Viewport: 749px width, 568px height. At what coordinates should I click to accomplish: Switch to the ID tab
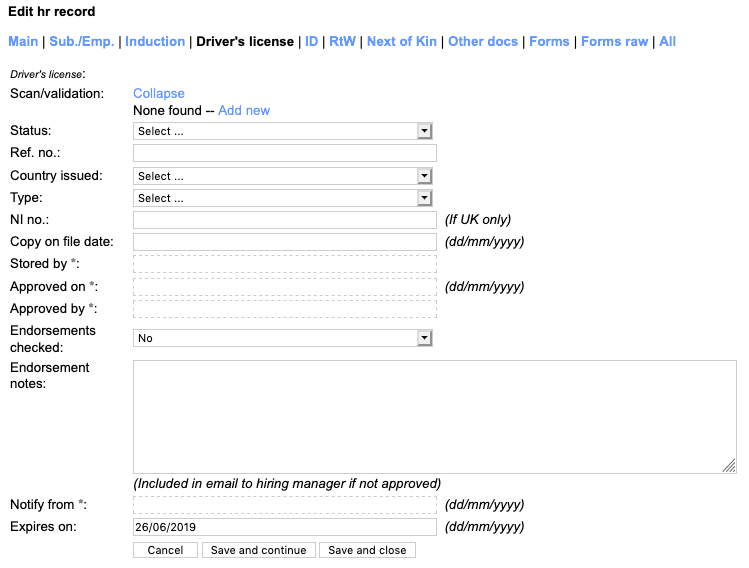[312, 41]
